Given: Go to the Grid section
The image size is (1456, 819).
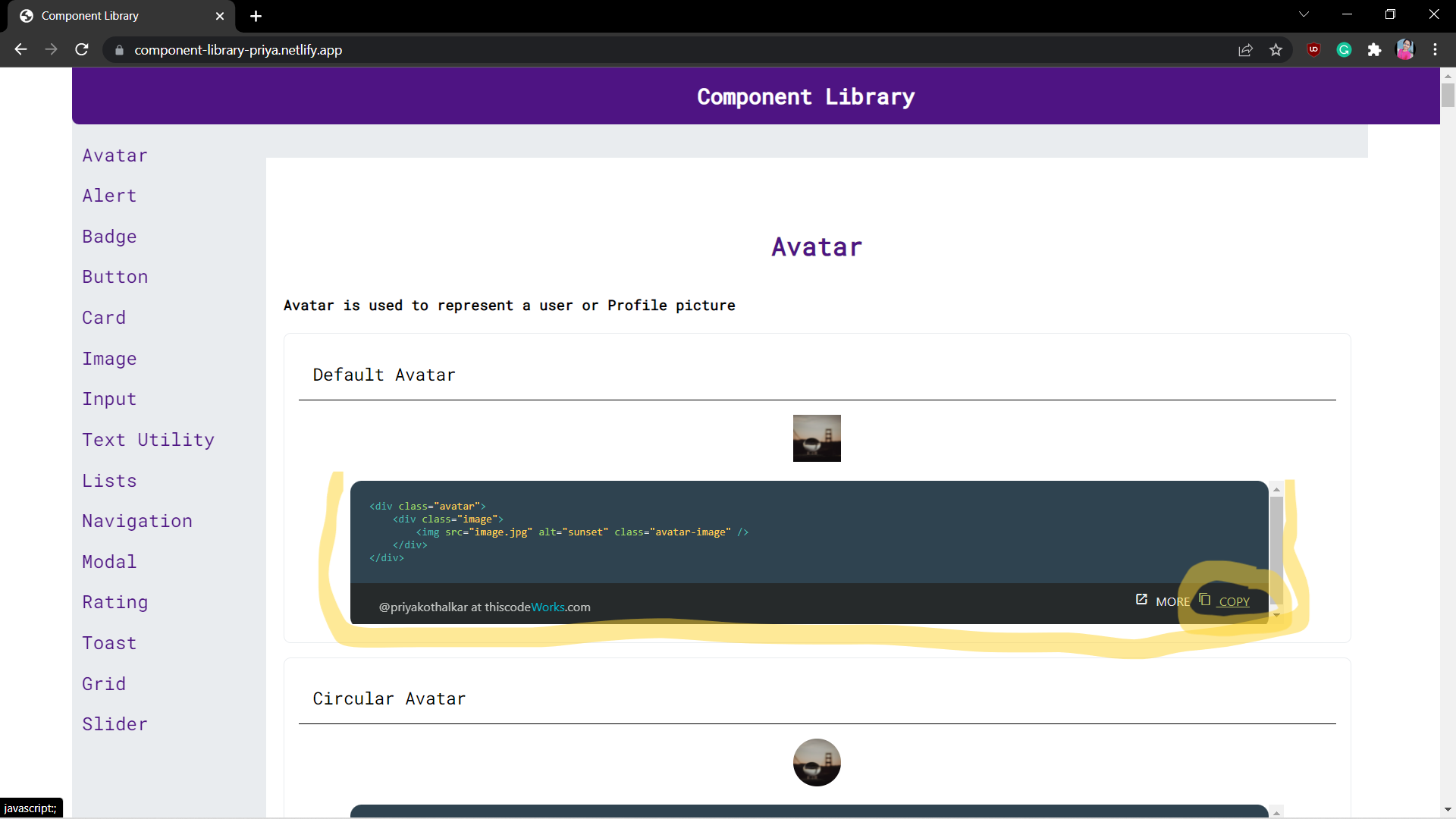Looking at the screenshot, I should tap(105, 684).
